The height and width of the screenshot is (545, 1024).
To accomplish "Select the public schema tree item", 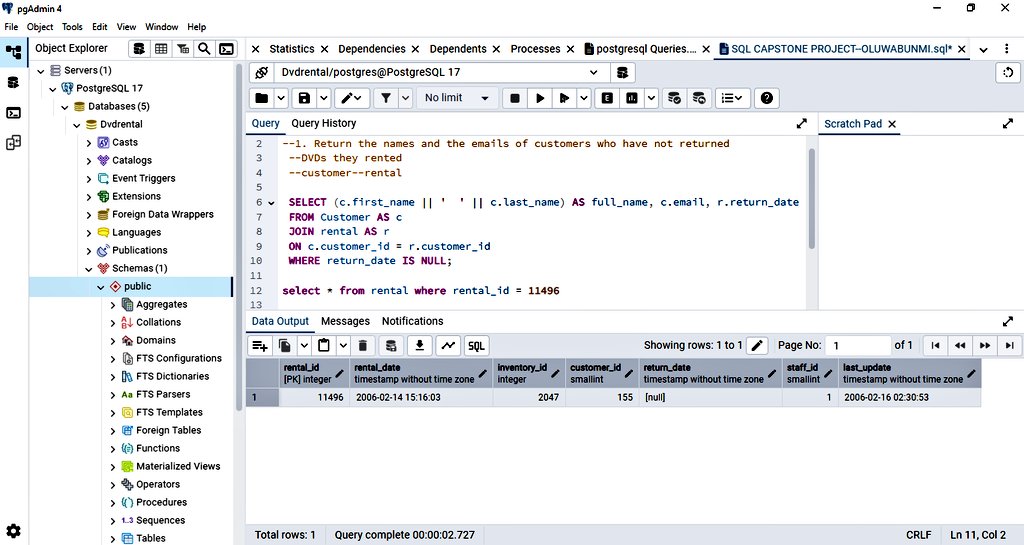I will (x=131, y=287).
